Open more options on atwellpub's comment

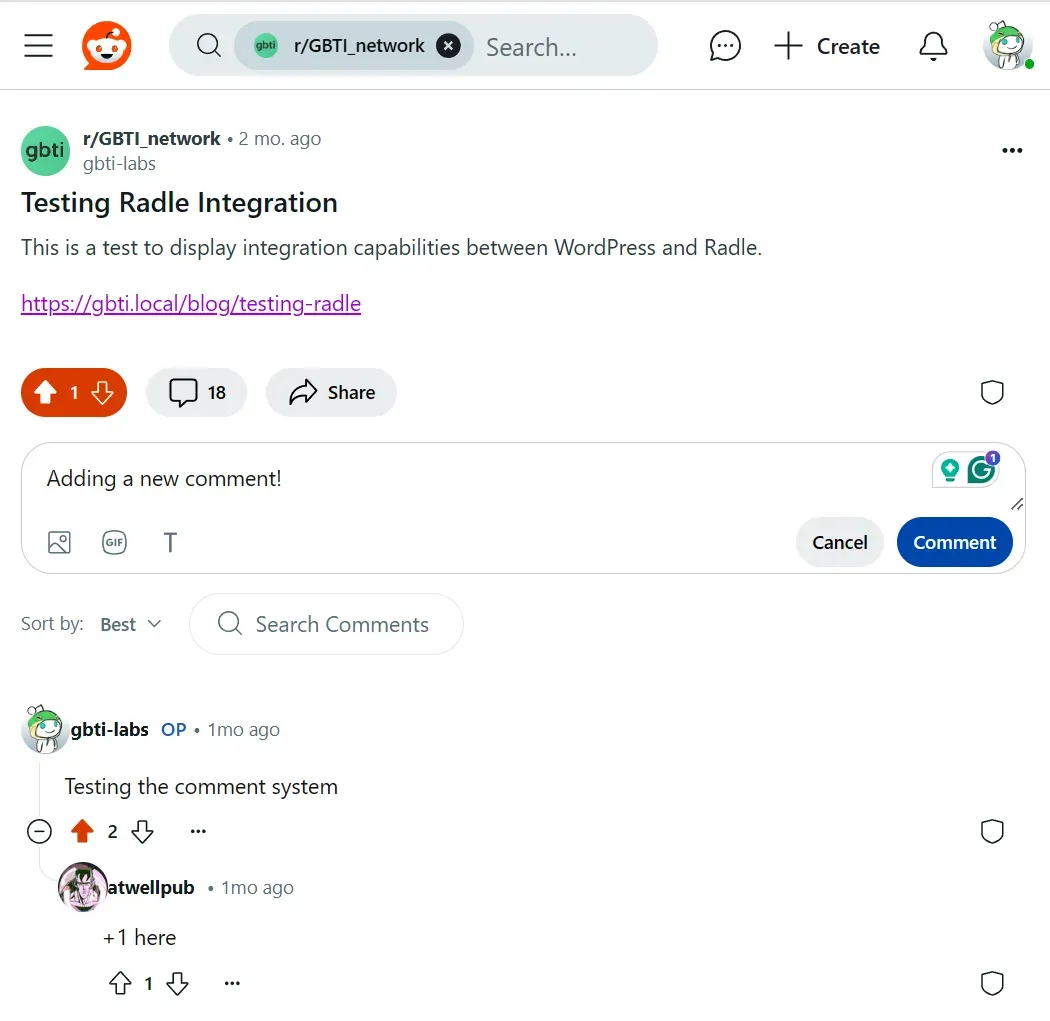coord(232,984)
